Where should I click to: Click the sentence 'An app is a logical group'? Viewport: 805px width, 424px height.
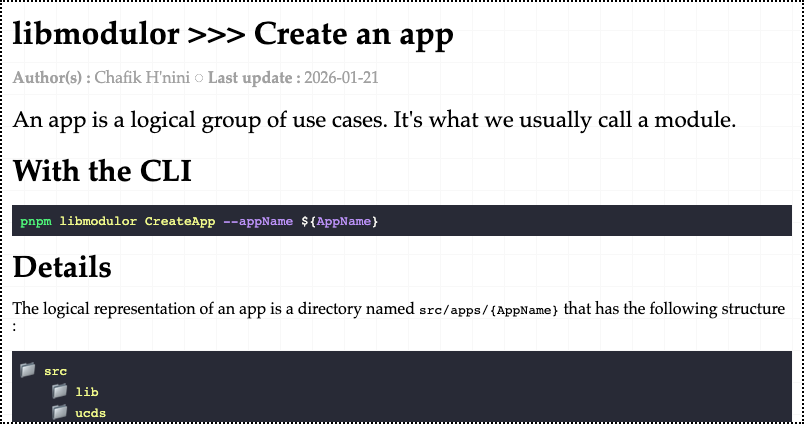point(374,120)
